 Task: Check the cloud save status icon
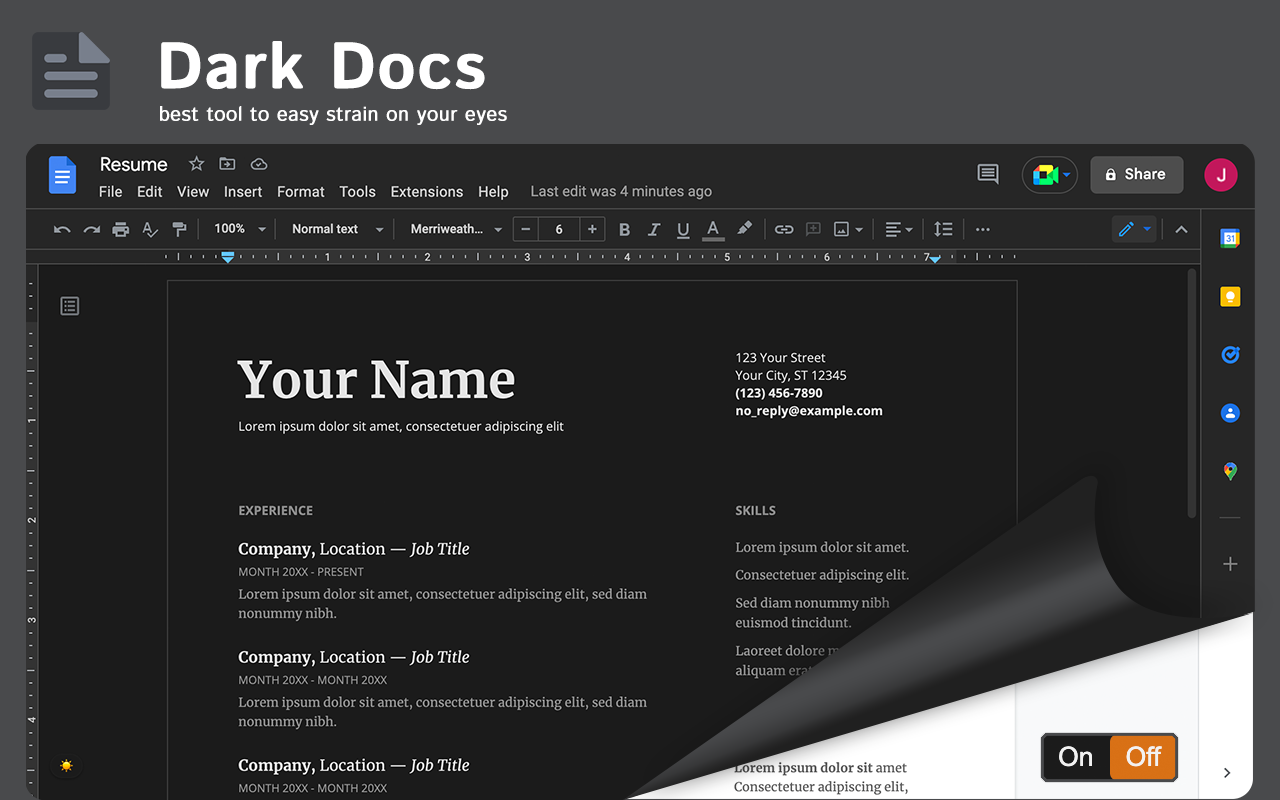(x=259, y=164)
